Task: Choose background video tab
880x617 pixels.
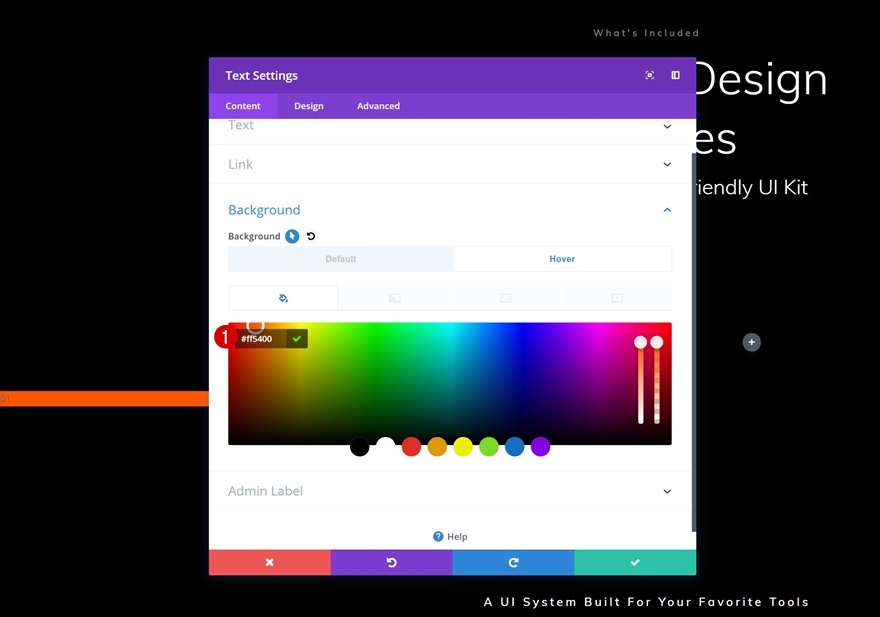Action: click(617, 298)
